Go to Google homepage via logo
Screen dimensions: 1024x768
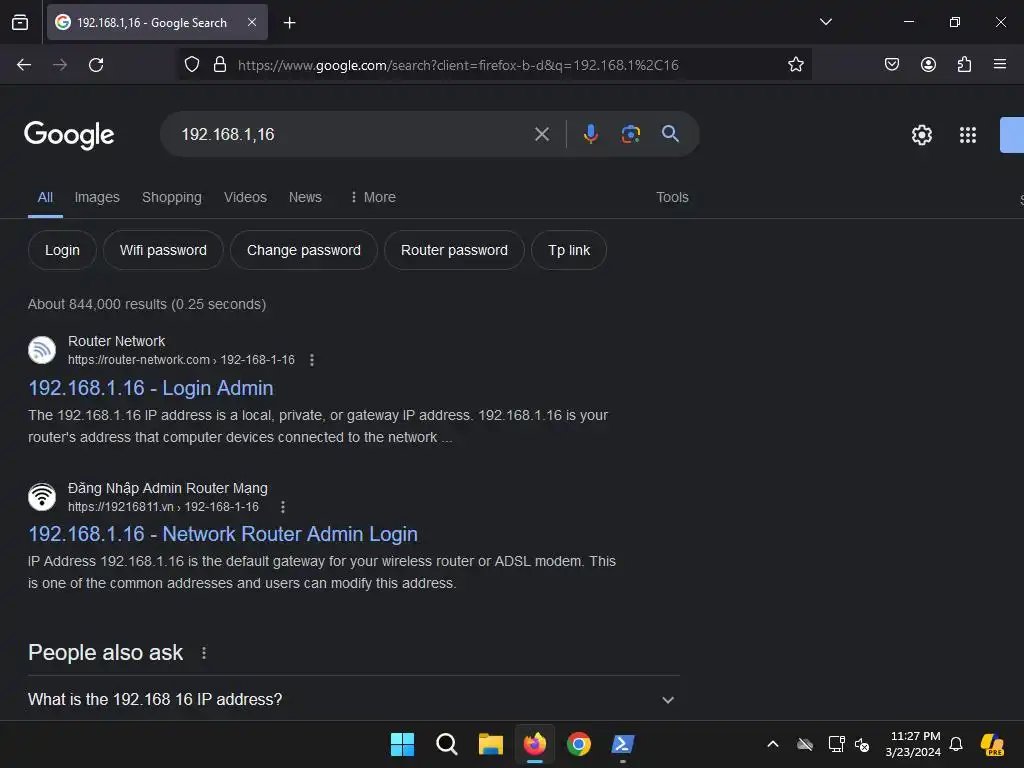[69, 135]
